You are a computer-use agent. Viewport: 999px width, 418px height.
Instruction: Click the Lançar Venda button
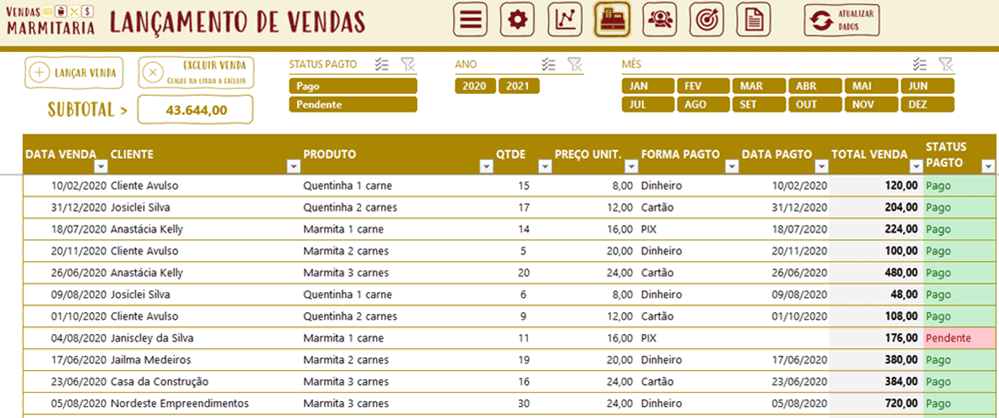click(74, 73)
